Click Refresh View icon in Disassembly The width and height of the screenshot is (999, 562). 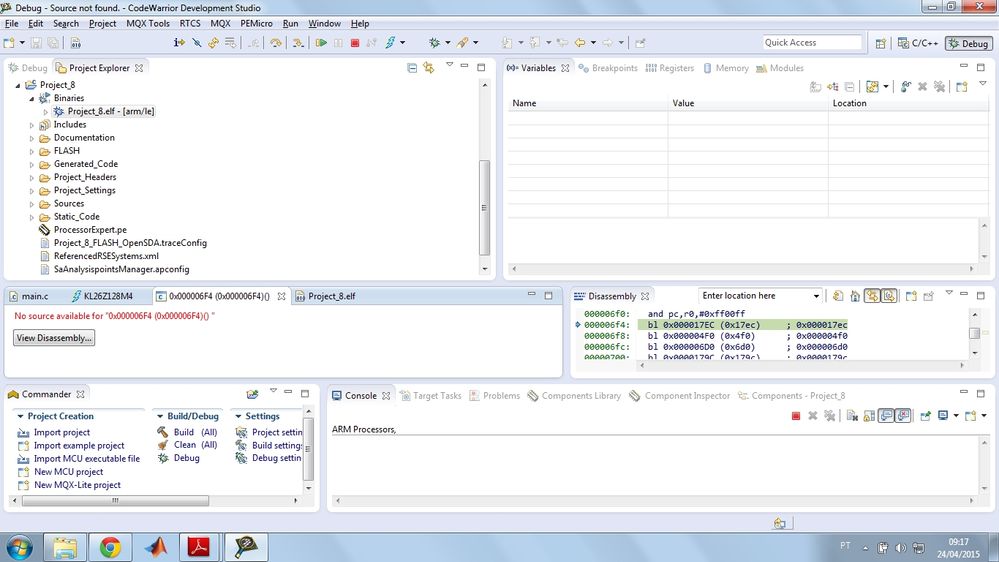click(x=838, y=296)
